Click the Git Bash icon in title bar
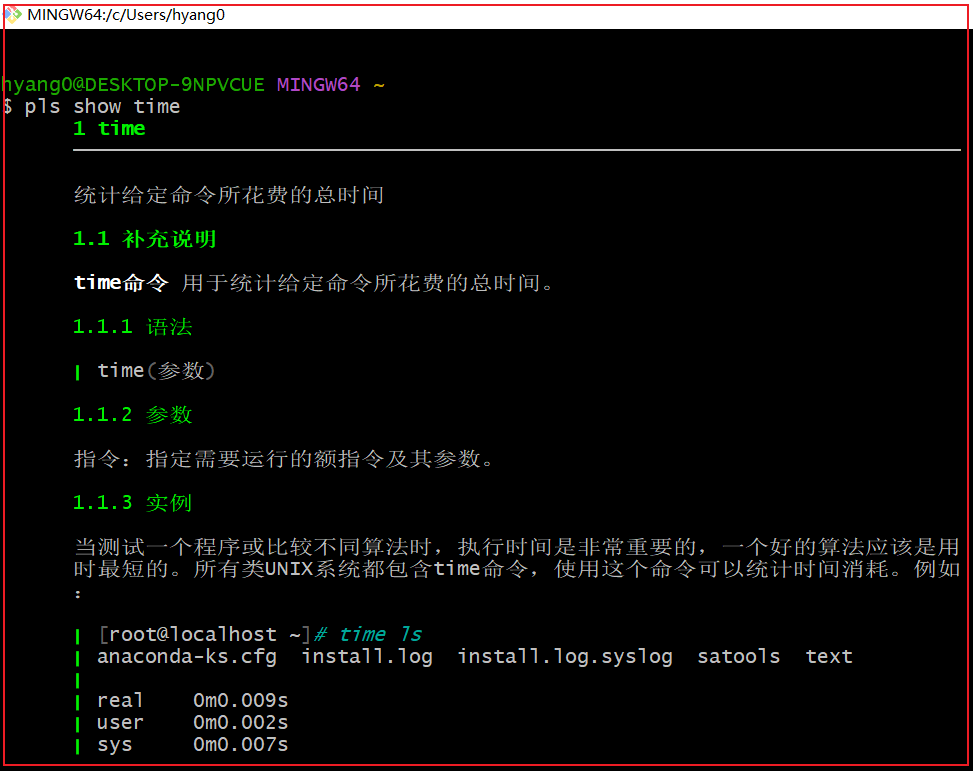The height and width of the screenshot is (771, 973). coord(13,14)
